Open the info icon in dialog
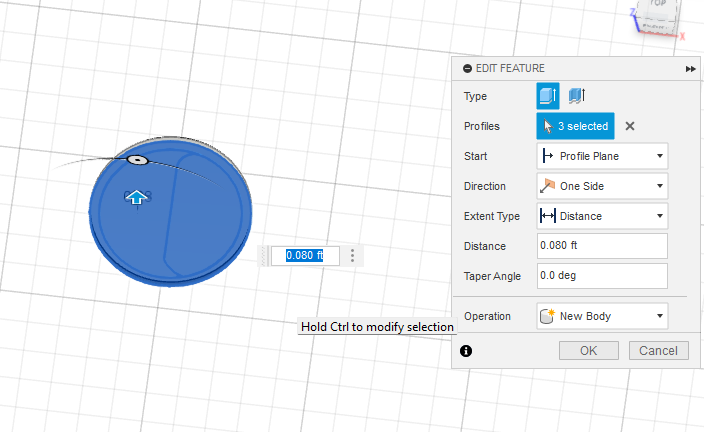The height and width of the screenshot is (432, 704). click(466, 351)
